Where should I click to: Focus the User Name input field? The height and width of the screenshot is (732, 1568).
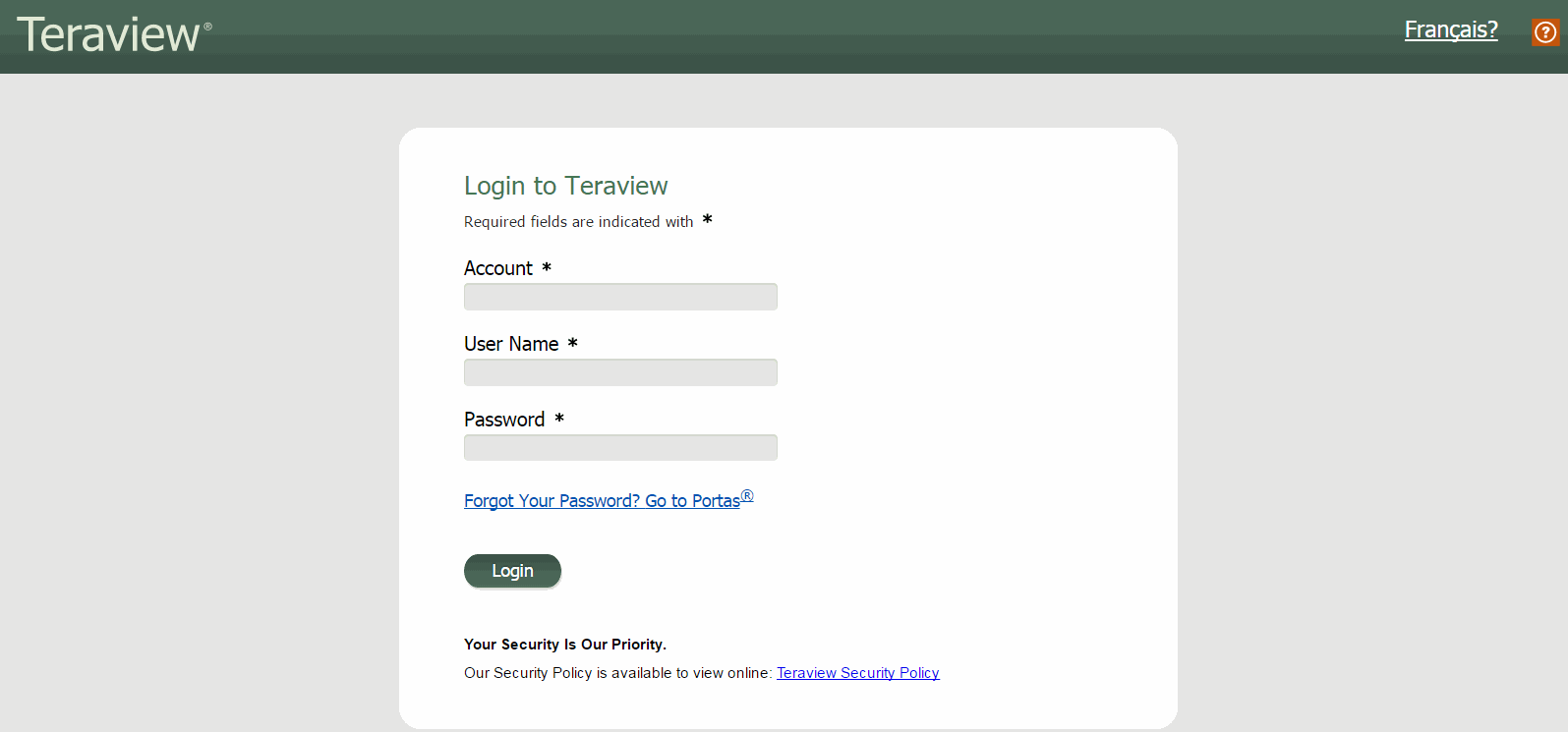(620, 372)
